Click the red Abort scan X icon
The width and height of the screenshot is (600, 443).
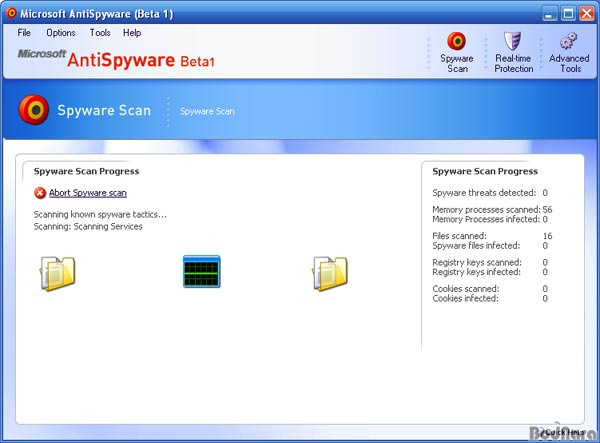click(40, 193)
